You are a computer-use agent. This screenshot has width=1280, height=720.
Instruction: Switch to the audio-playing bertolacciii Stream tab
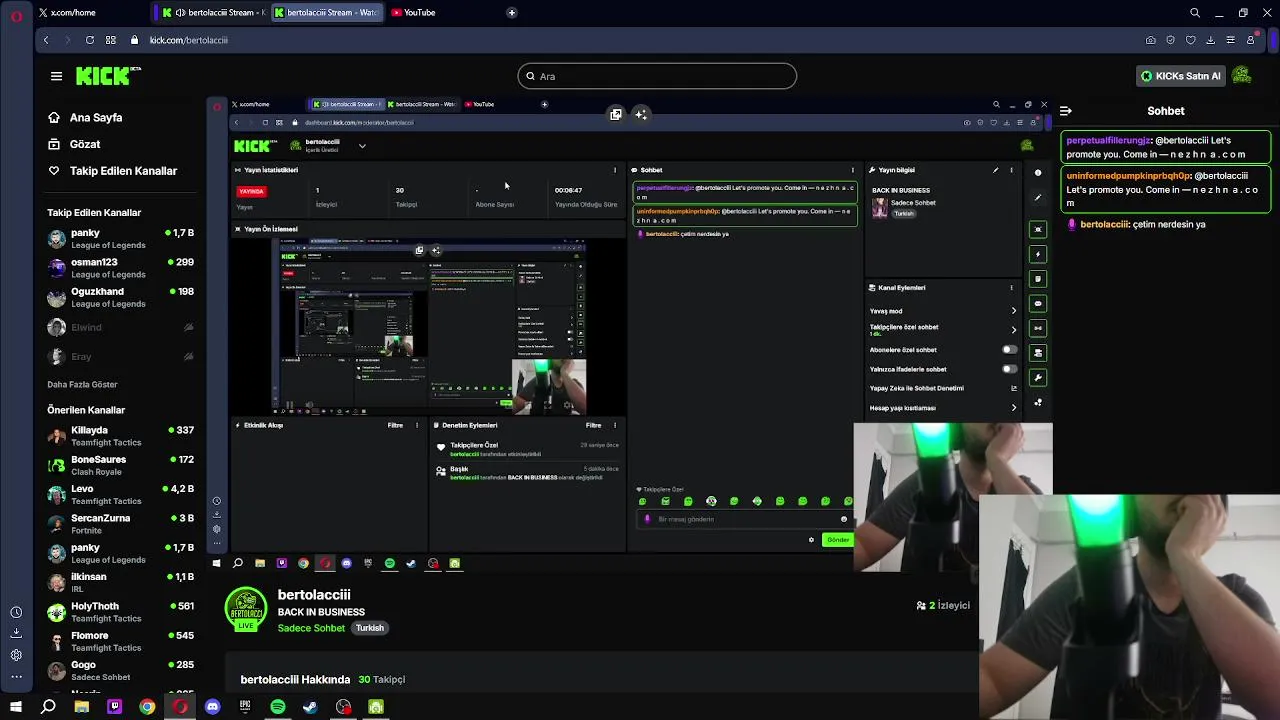[212, 13]
